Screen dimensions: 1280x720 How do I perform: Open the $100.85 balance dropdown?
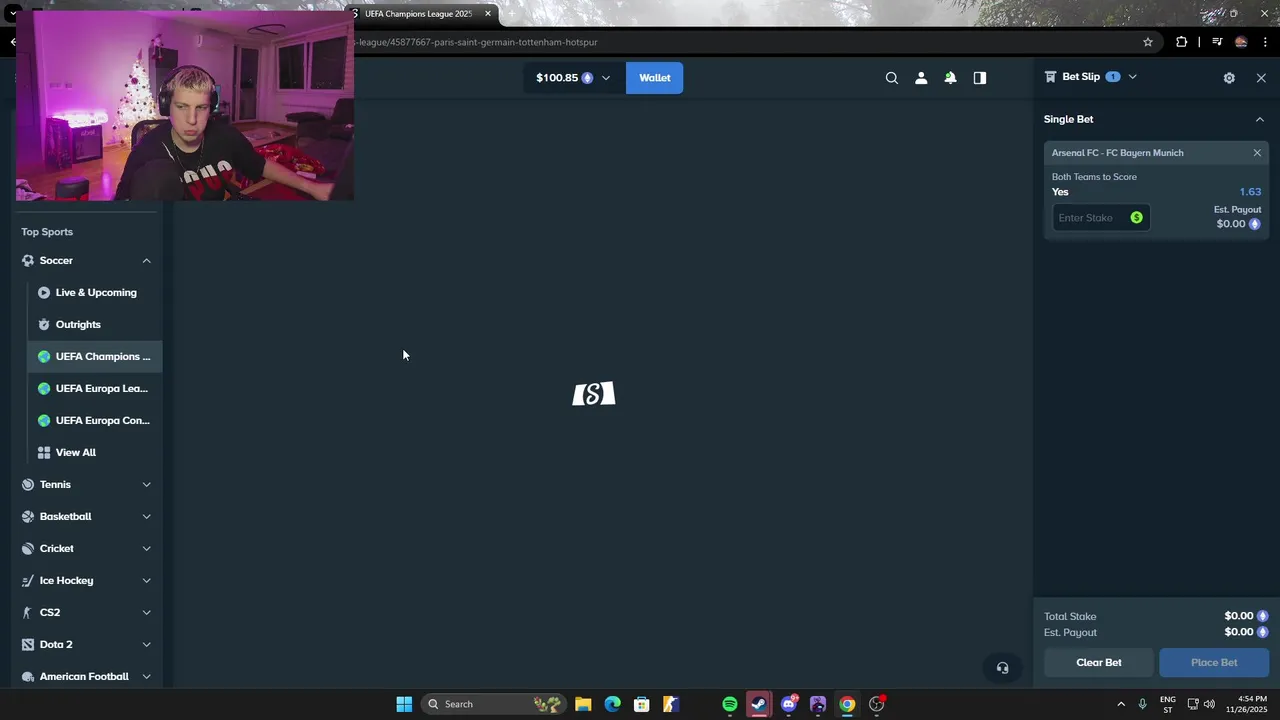click(573, 78)
